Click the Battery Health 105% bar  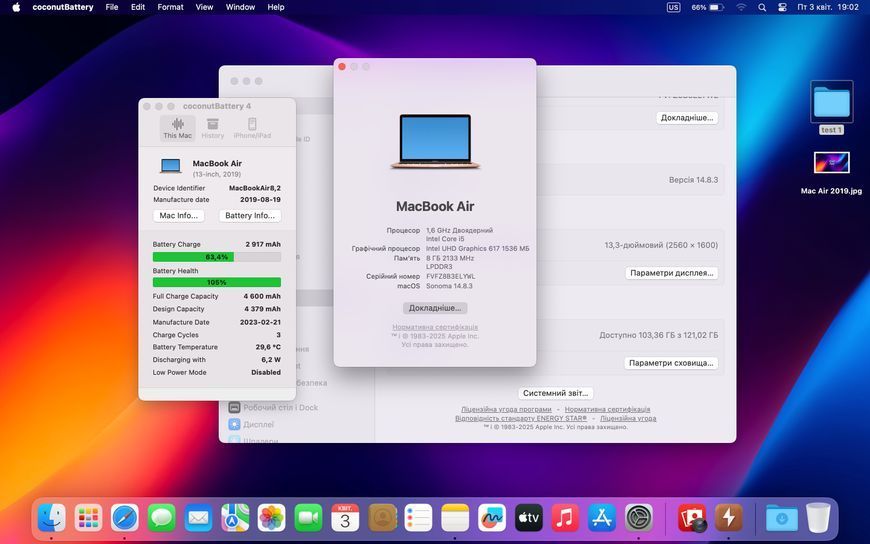pos(216,283)
